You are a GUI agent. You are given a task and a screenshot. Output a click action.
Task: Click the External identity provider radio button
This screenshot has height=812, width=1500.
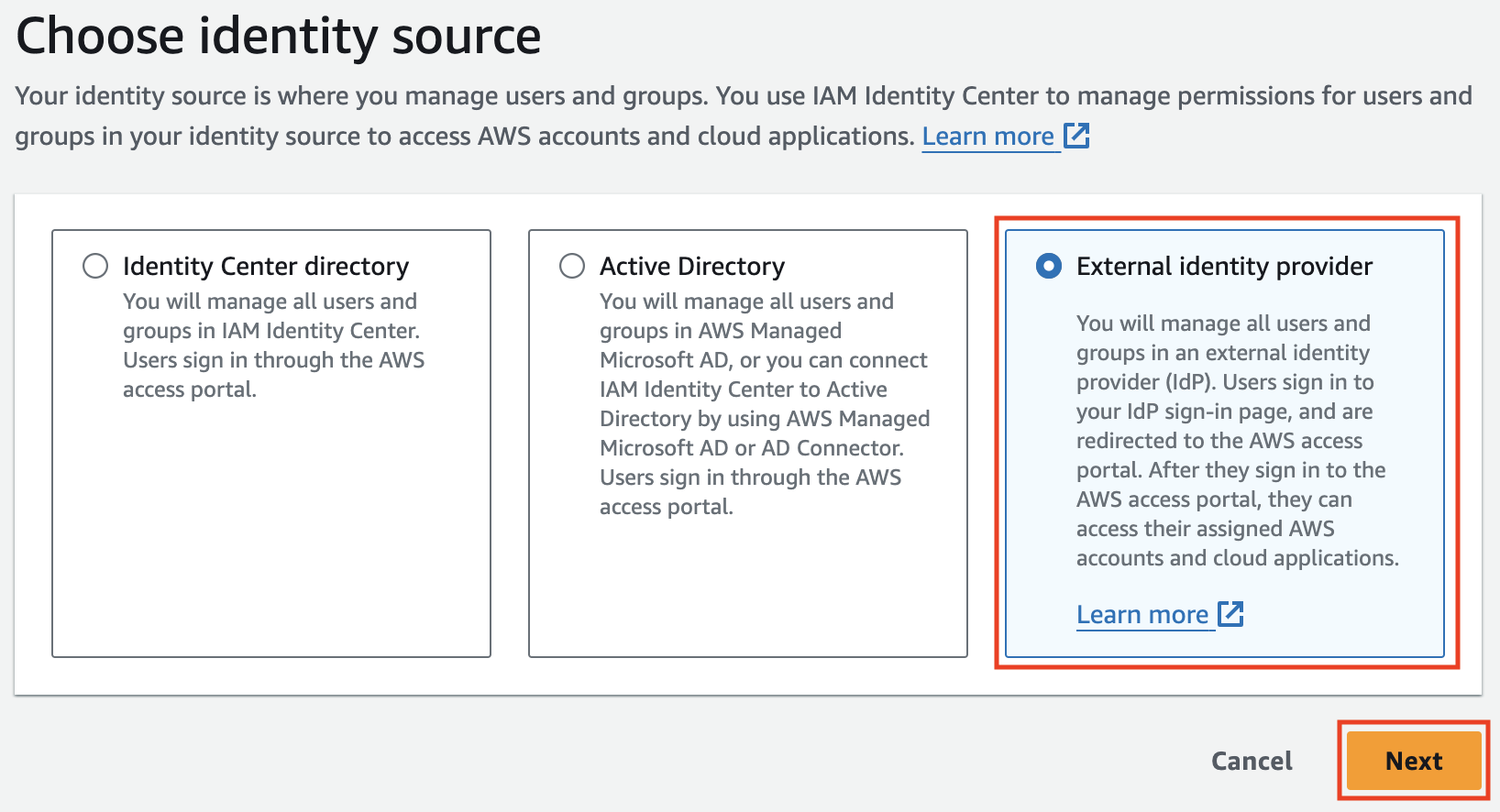click(1049, 266)
